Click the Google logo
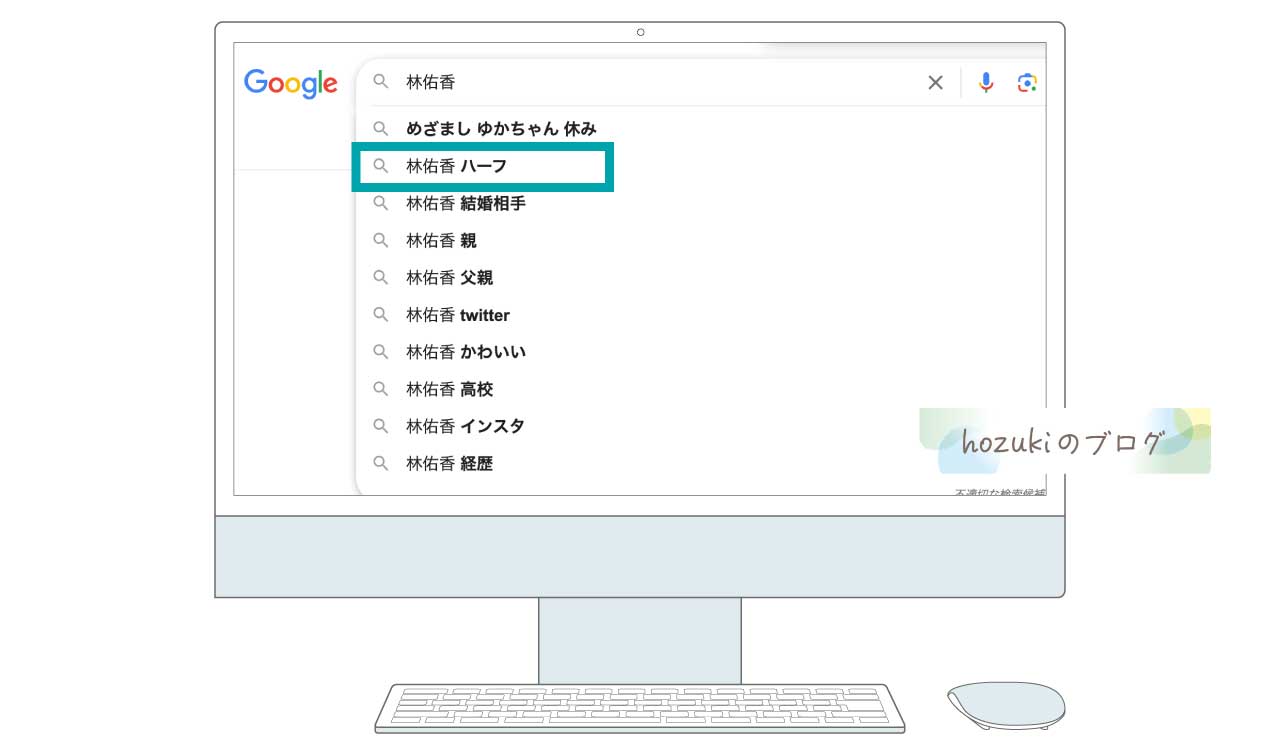Image resolution: width=1280 pixels, height=750 pixels. (x=291, y=84)
